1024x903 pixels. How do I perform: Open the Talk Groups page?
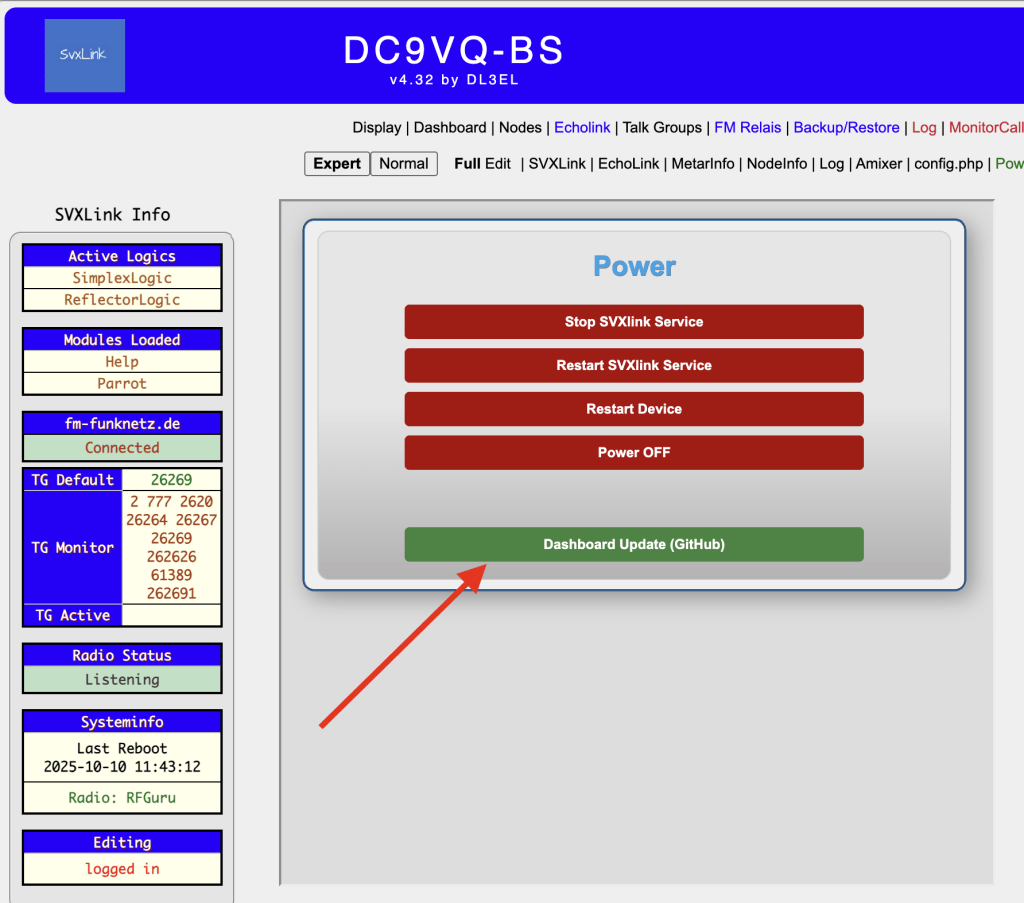[x=662, y=128]
